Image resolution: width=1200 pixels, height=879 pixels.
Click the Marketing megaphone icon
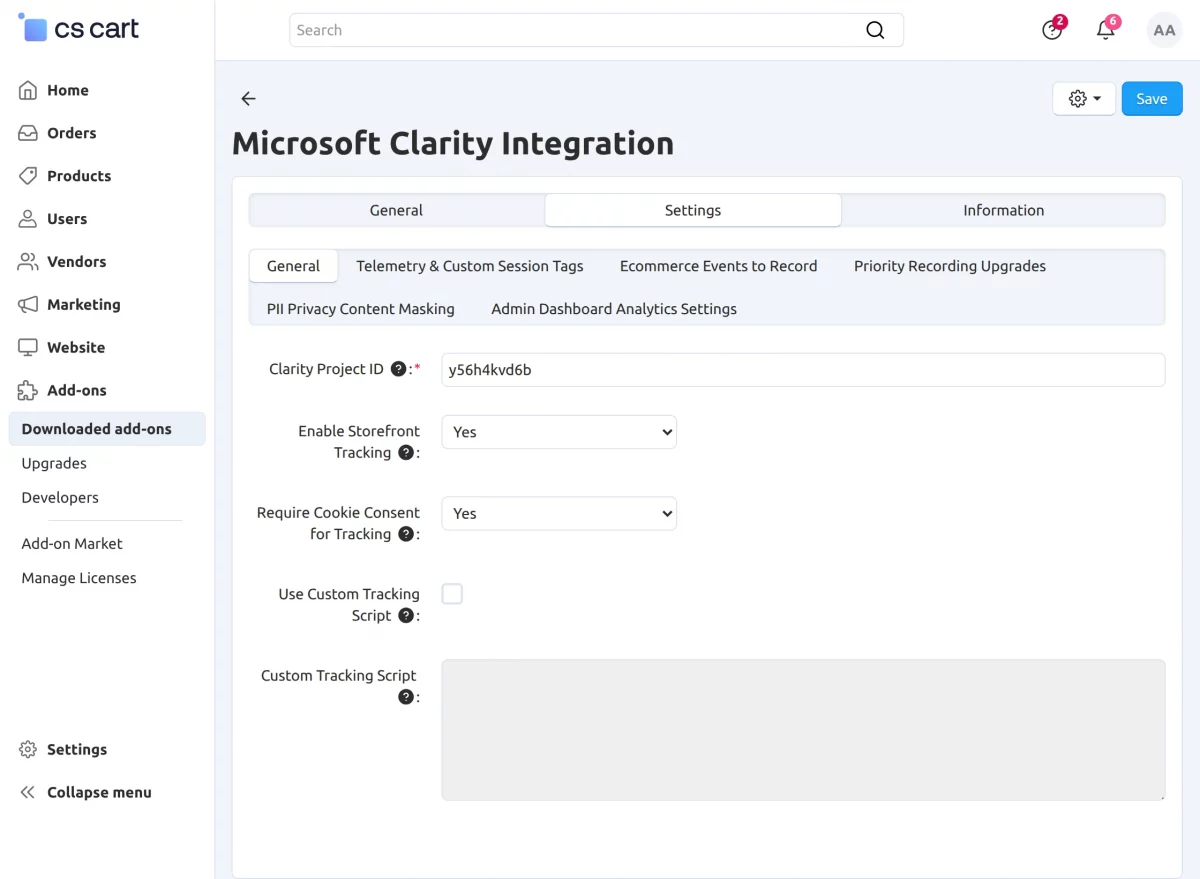coord(28,305)
